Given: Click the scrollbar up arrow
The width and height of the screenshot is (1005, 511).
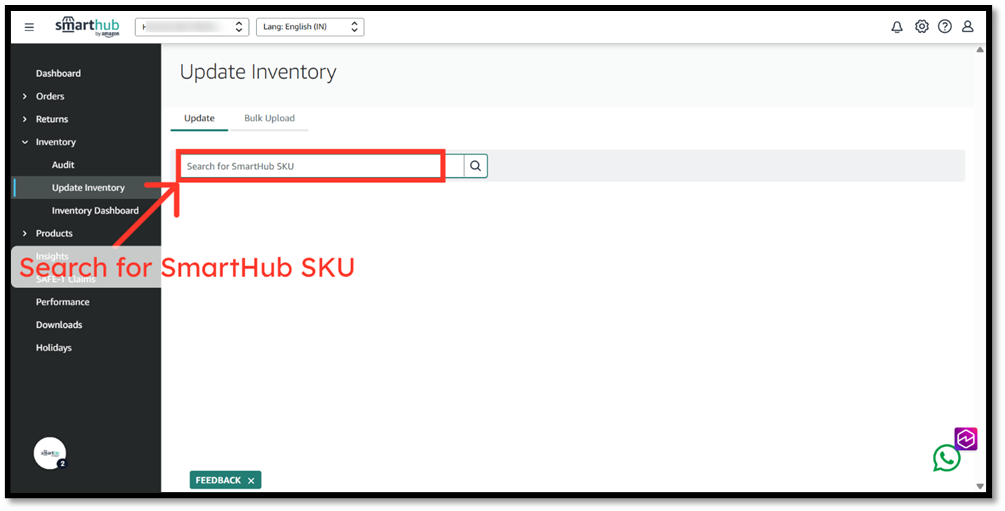Looking at the screenshot, I should pos(980,49).
